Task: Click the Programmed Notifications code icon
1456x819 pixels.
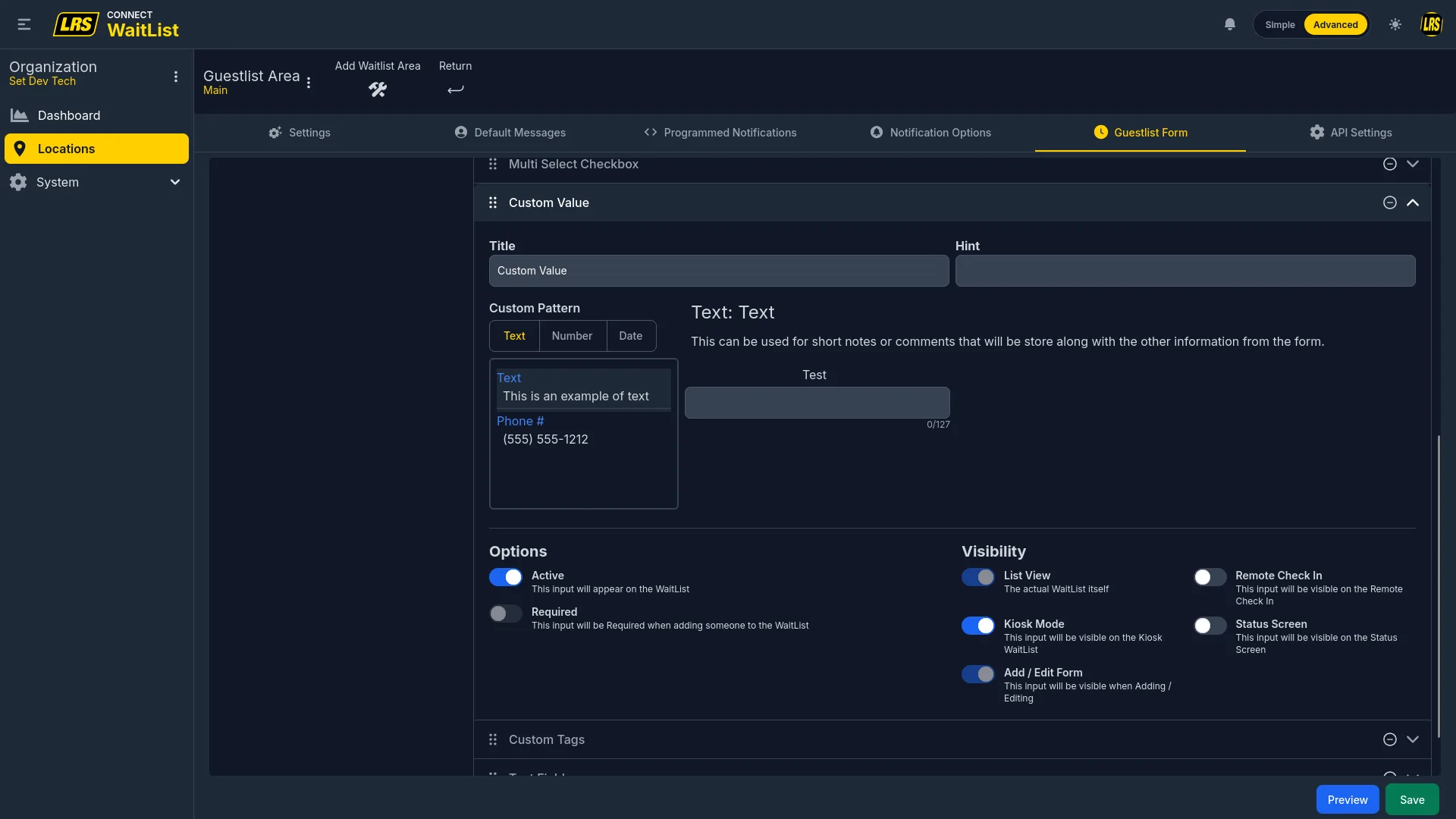Action: [651, 132]
